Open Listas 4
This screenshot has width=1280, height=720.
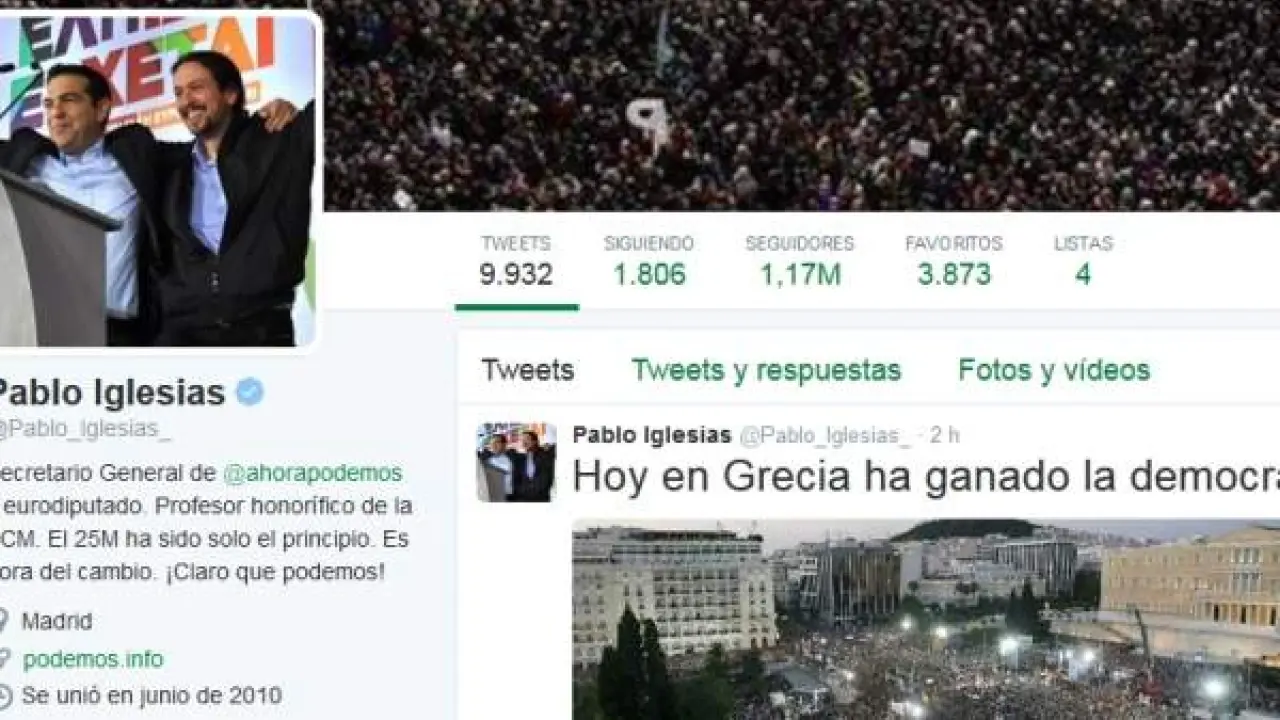(1083, 261)
